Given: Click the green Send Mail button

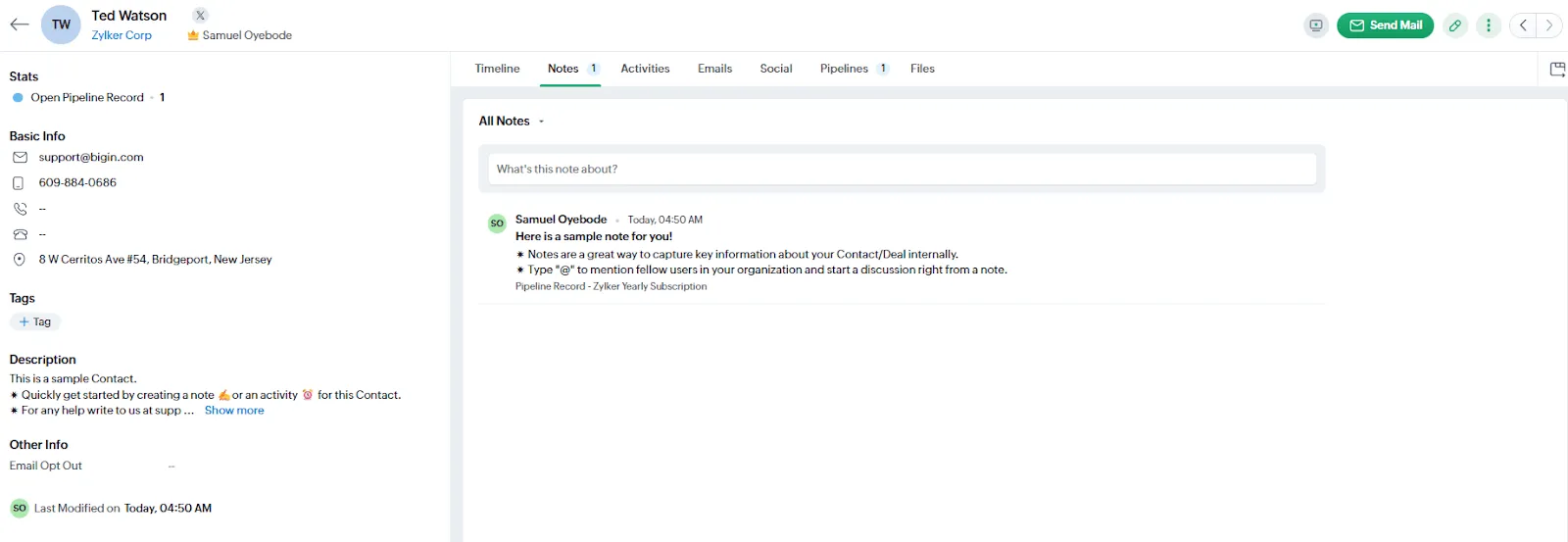Looking at the screenshot, I should point(1386,25).
